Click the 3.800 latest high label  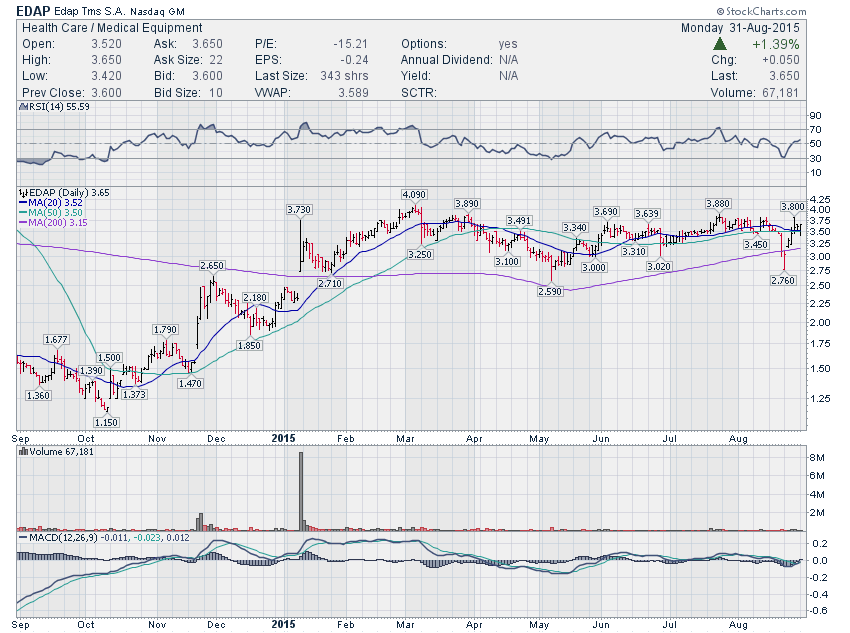click(x=793, y=206)
